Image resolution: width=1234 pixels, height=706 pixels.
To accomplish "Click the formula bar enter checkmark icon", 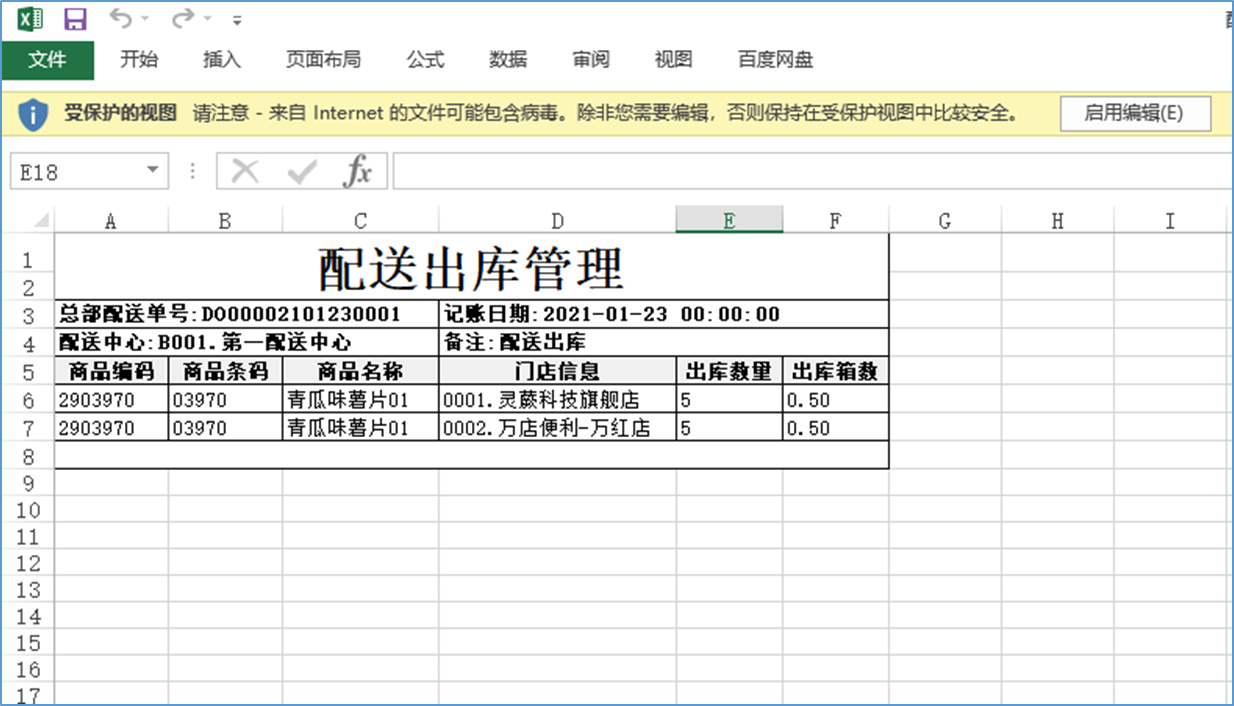I will click(301, 172).
